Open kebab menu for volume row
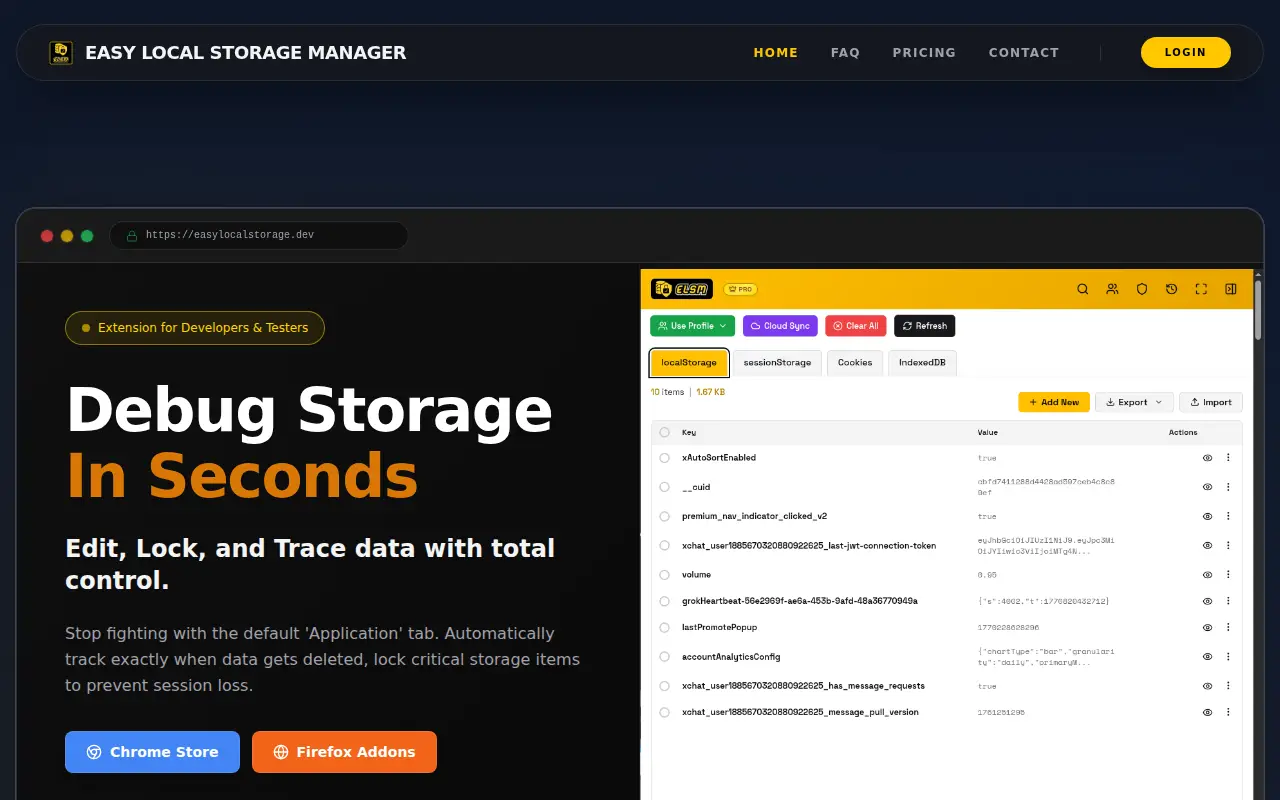 pyautogui.click(x=1228, y=575)
